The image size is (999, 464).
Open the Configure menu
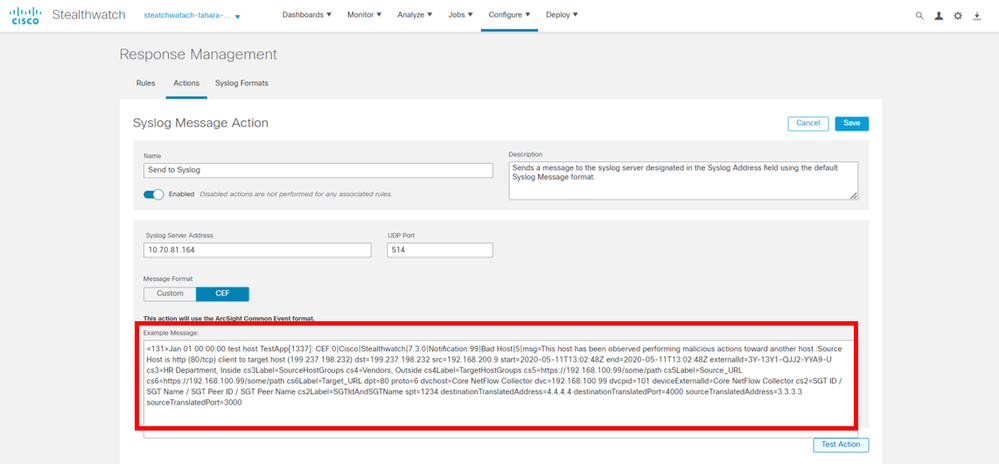[x=510, y=15]
